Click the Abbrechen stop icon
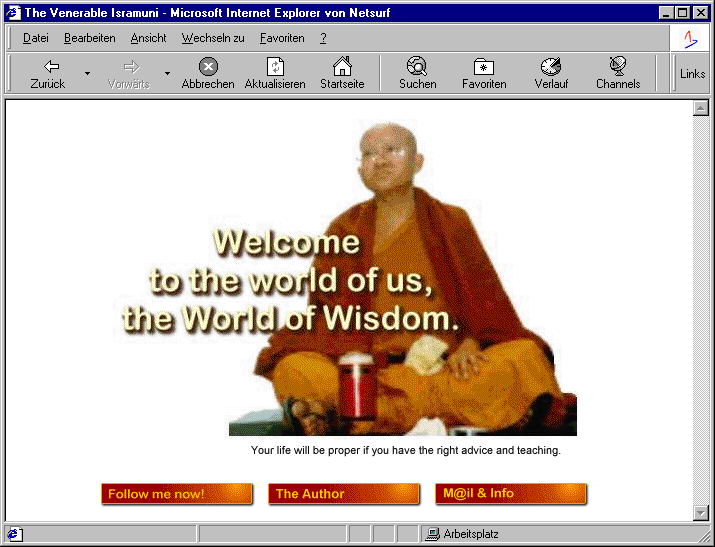The height and width of the screenshot is (547, 715). (x=208, y=67)
